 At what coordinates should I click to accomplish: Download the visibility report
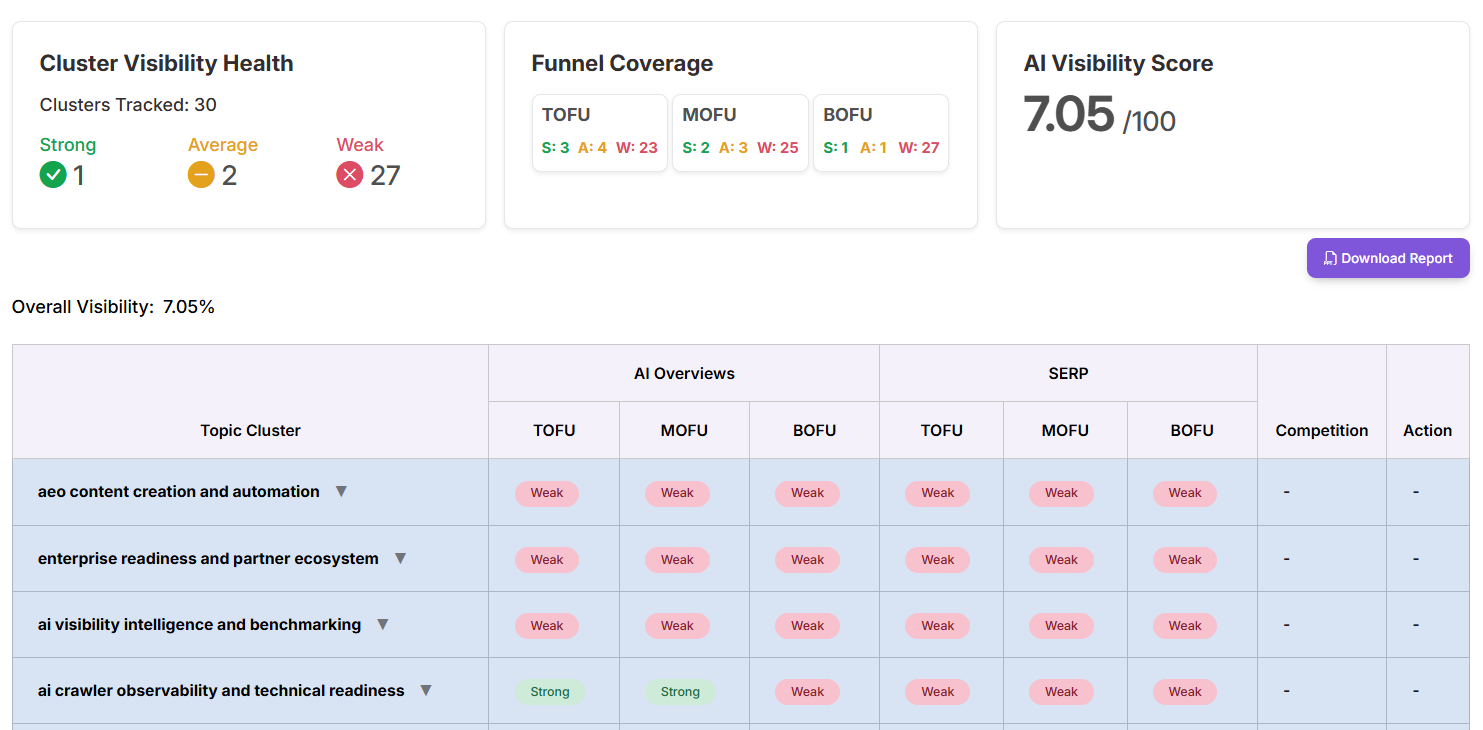(x=1387, y=258)
